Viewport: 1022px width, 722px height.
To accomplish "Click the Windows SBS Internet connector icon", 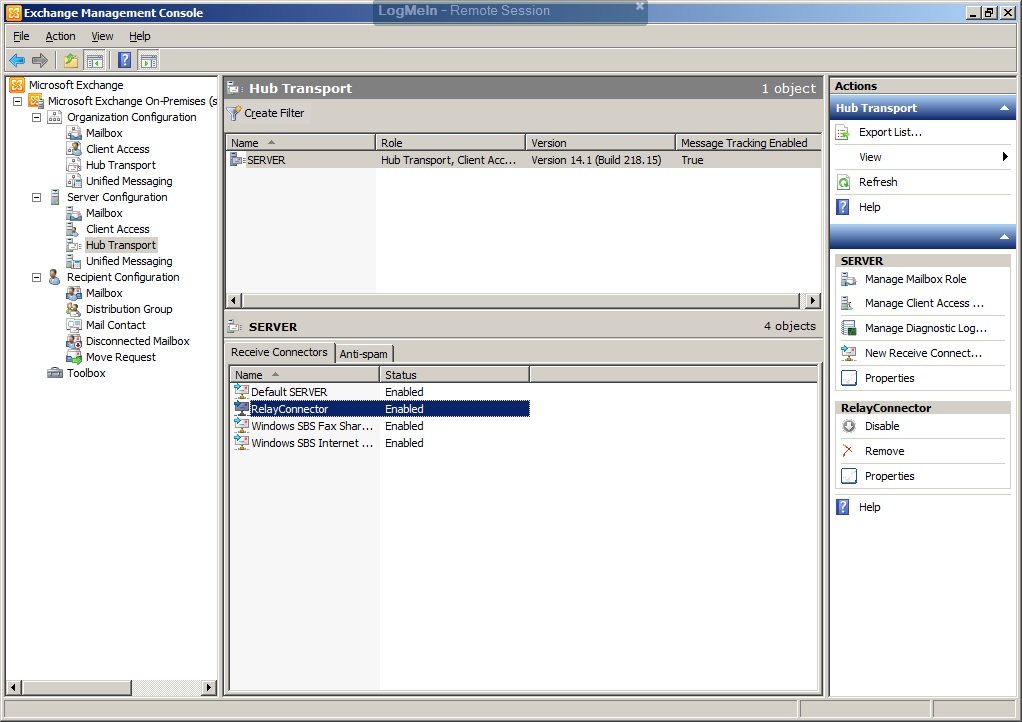I will (241, 442).
